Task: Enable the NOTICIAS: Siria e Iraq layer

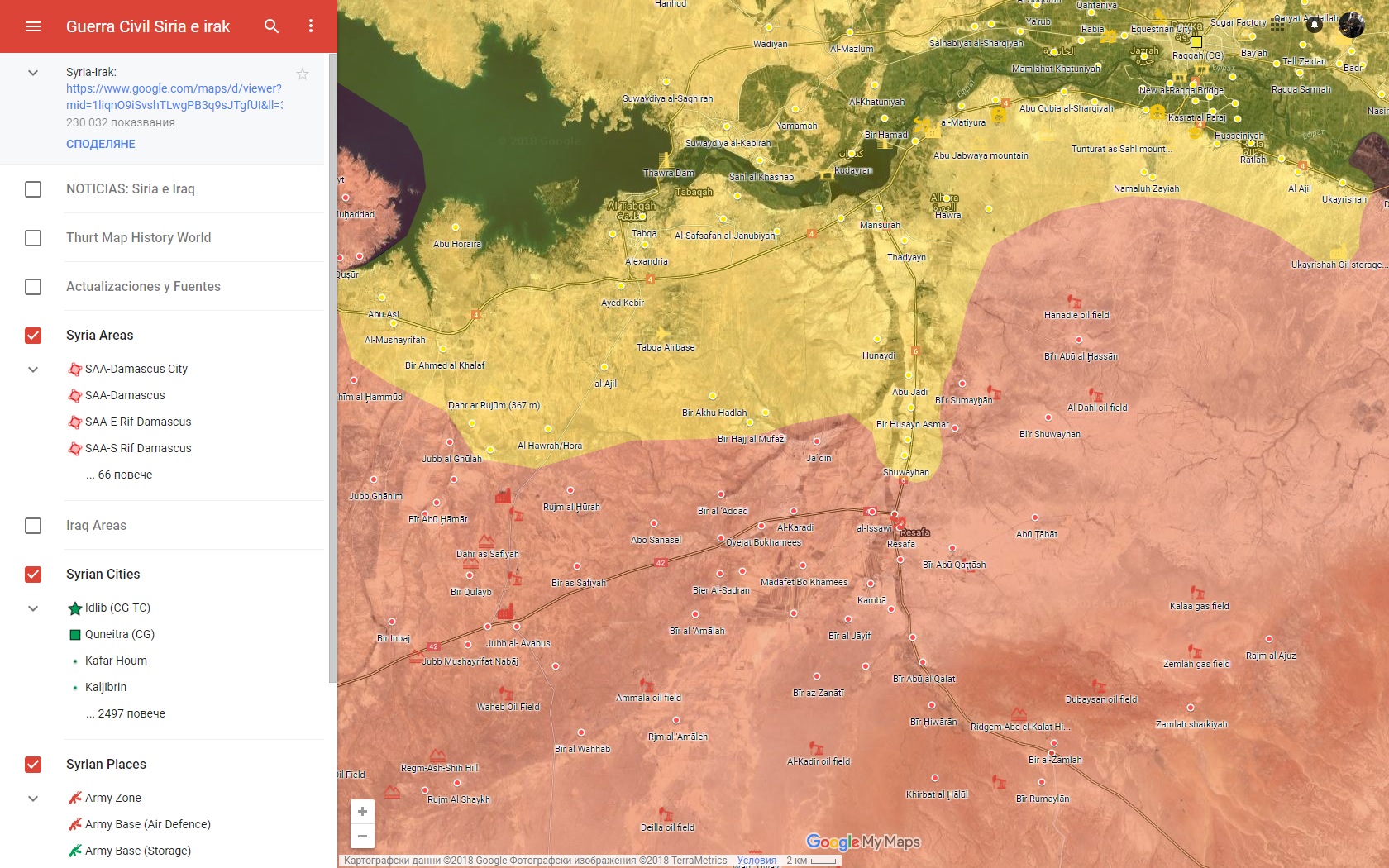Action: tap(33, 189)
